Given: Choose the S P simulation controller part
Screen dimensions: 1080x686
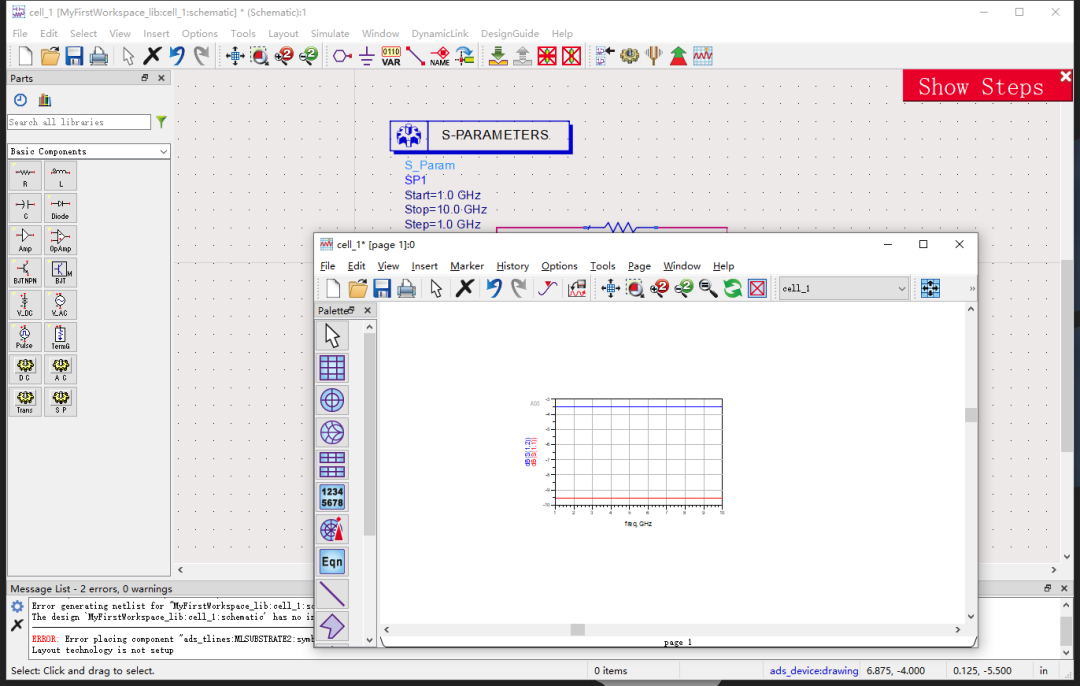Looking at the screenshot, I should tap(61, 402).
